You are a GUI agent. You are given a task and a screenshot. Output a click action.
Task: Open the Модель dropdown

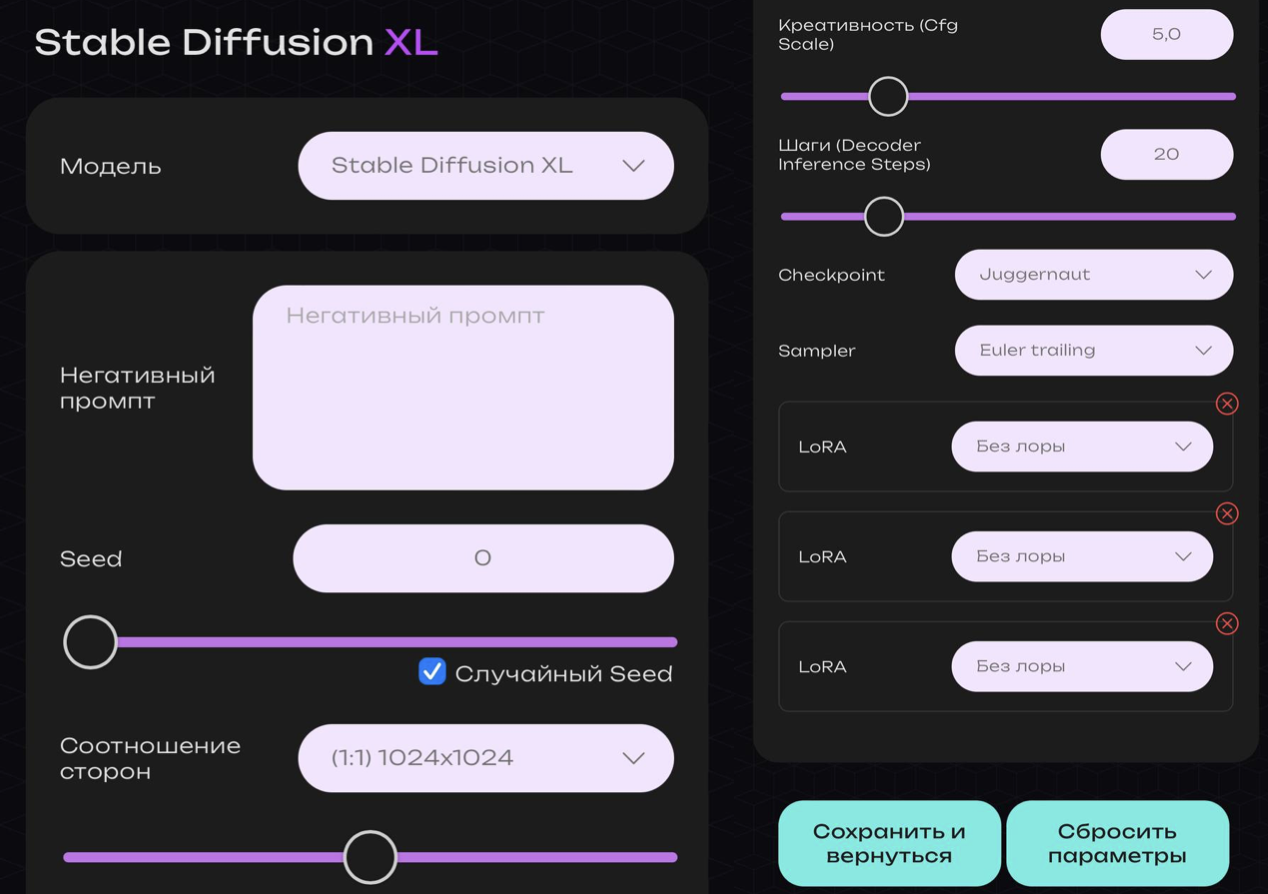tap(485, 166)
